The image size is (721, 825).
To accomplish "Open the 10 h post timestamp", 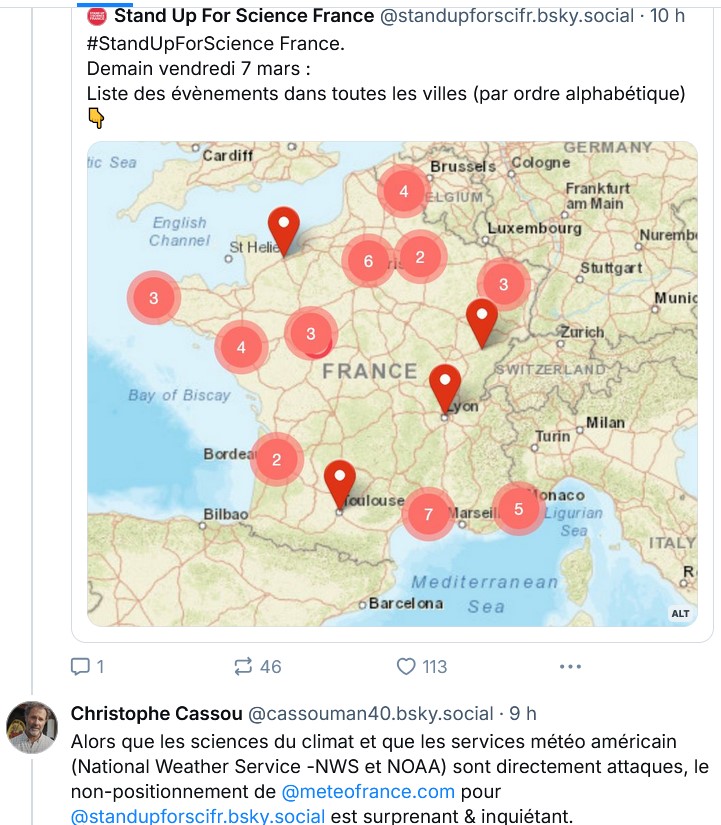I will click(x=667, y=16).
